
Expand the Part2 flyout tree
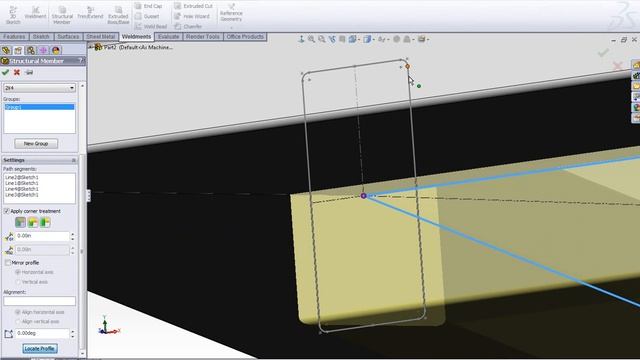[x=91, y=47]
